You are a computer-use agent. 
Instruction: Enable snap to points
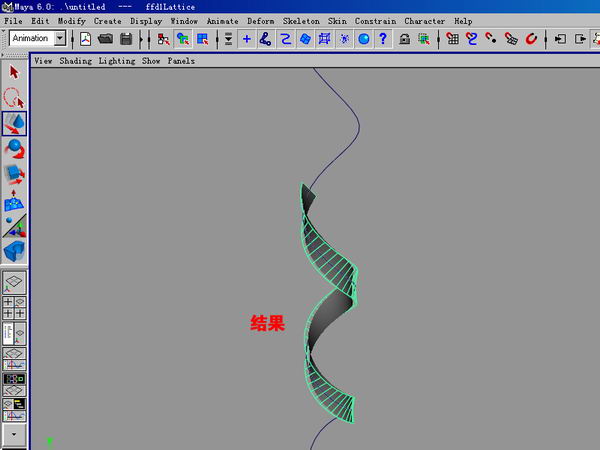point(491,39)
